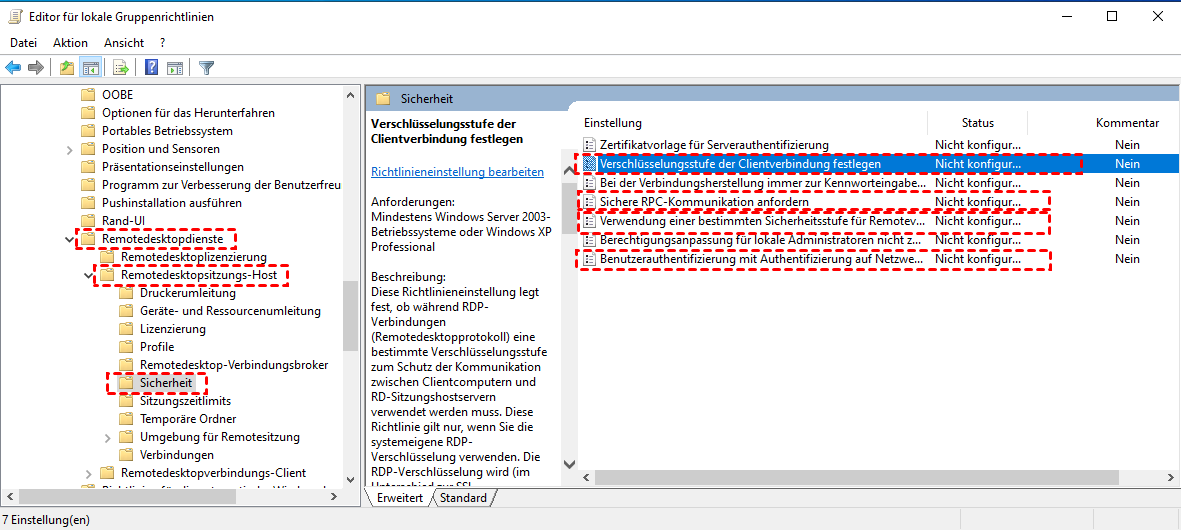Click policy icon of Sichere RPC-Kommunikation anfordern
This screenshot has width=1181, height=530.
coord(590,202)
